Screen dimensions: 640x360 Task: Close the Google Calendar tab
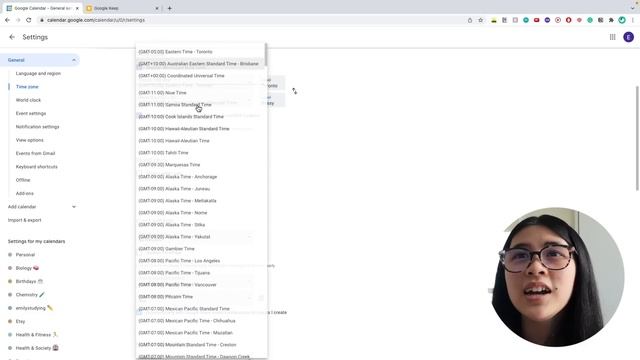coord(77,8)
